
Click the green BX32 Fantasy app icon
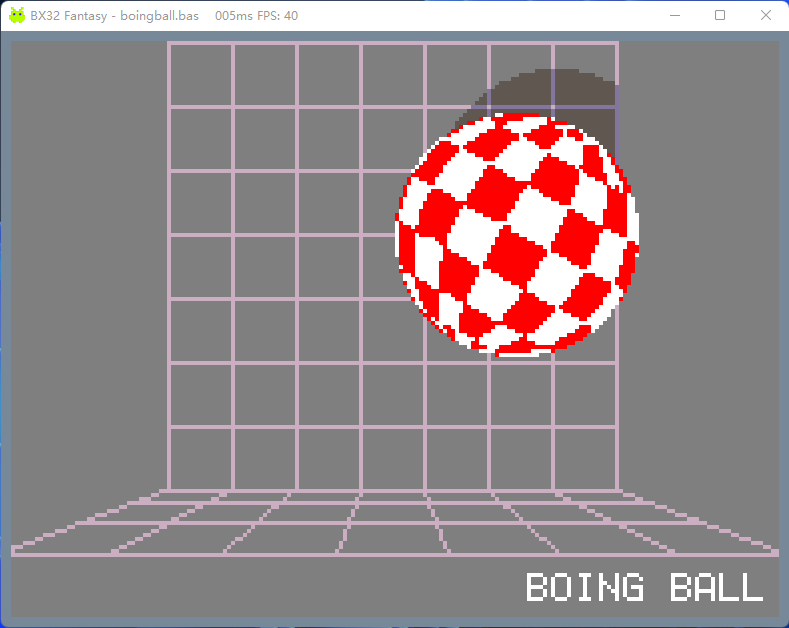click(x=17, y=16)
